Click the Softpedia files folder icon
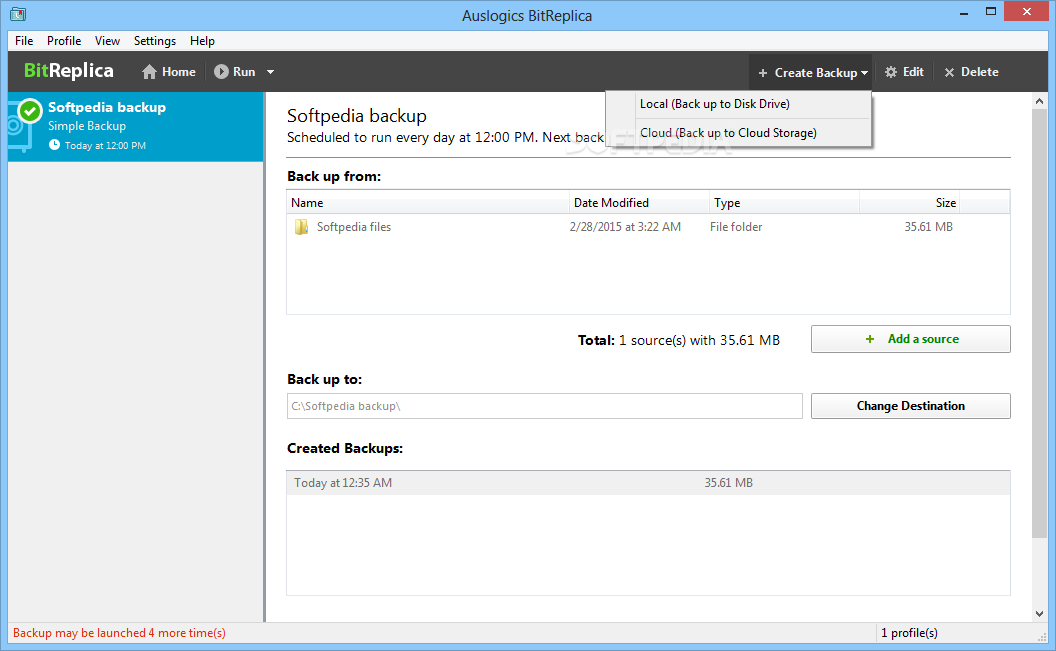Image resolution: width=1056 pixels, height=651 pixels. (x=301, y=227)
